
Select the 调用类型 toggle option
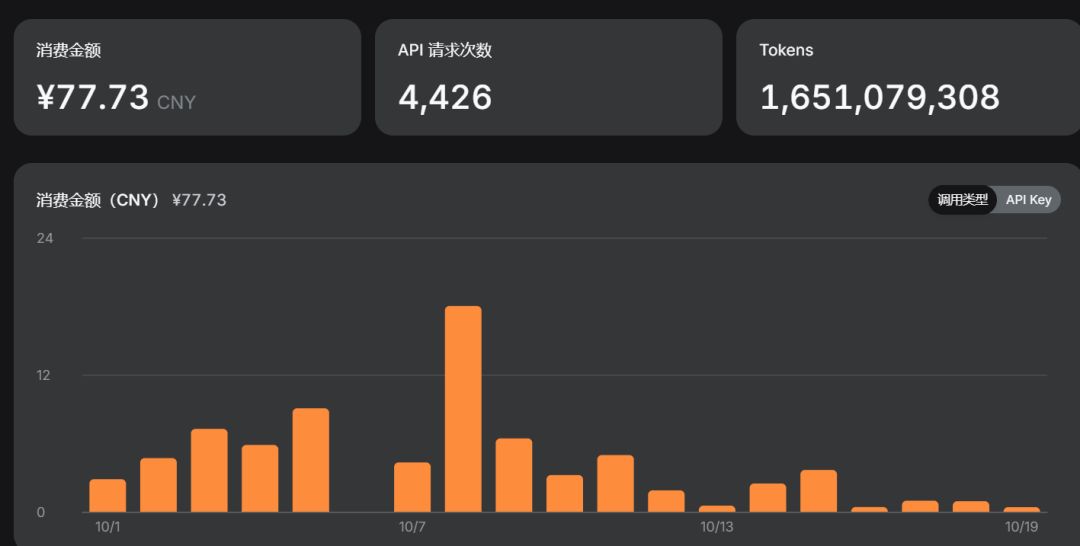962,200
